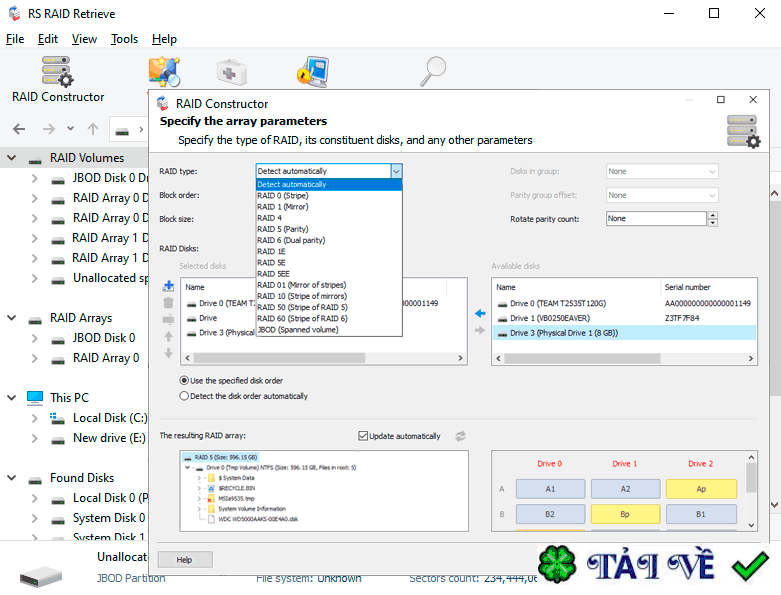
Task: Select Detect the disk order automatically
Action: click(x=184, y=396)
